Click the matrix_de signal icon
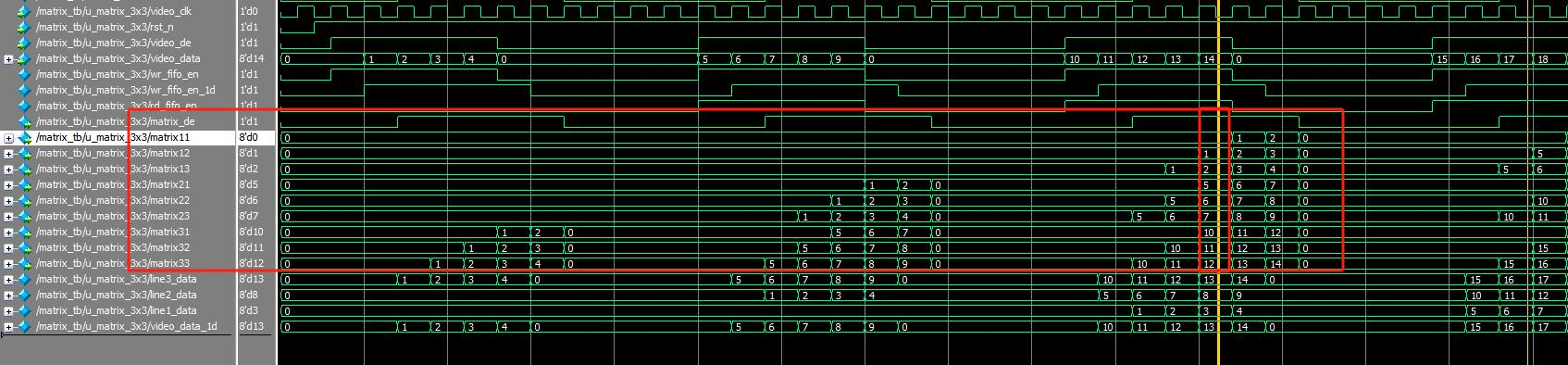The image size is (1568, 365). click(x=25, y=121)
